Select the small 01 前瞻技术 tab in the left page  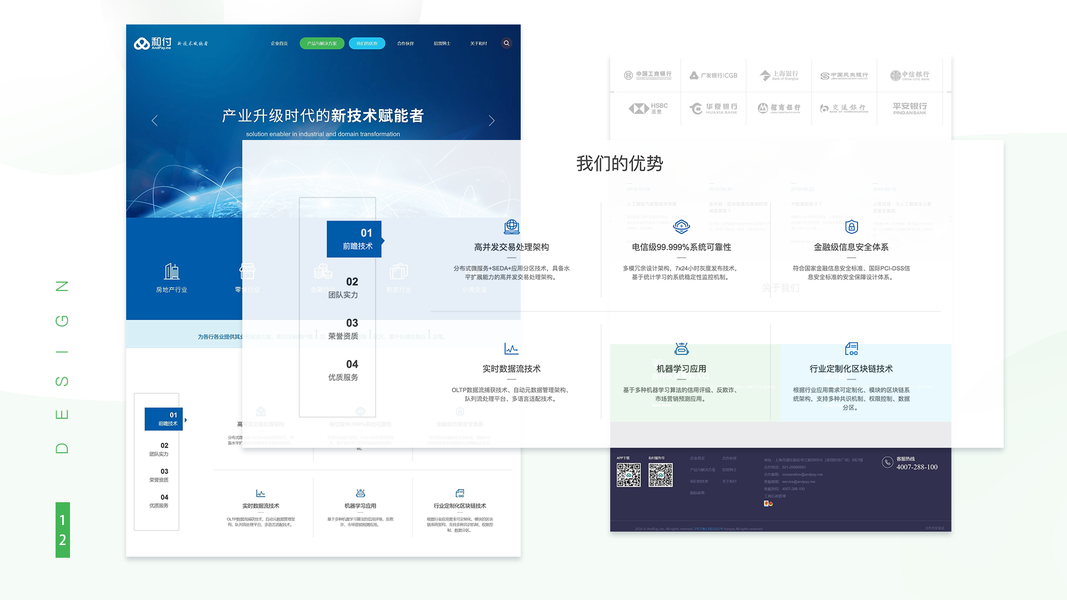tap(163, 419)
